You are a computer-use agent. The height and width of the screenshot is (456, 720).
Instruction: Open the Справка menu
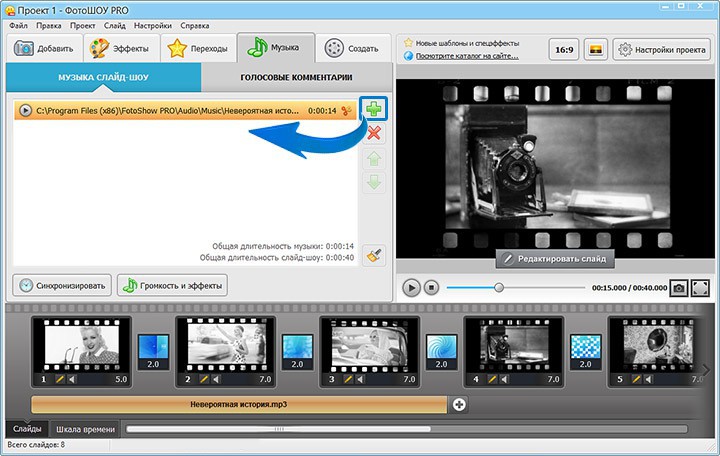pos(195,26)
